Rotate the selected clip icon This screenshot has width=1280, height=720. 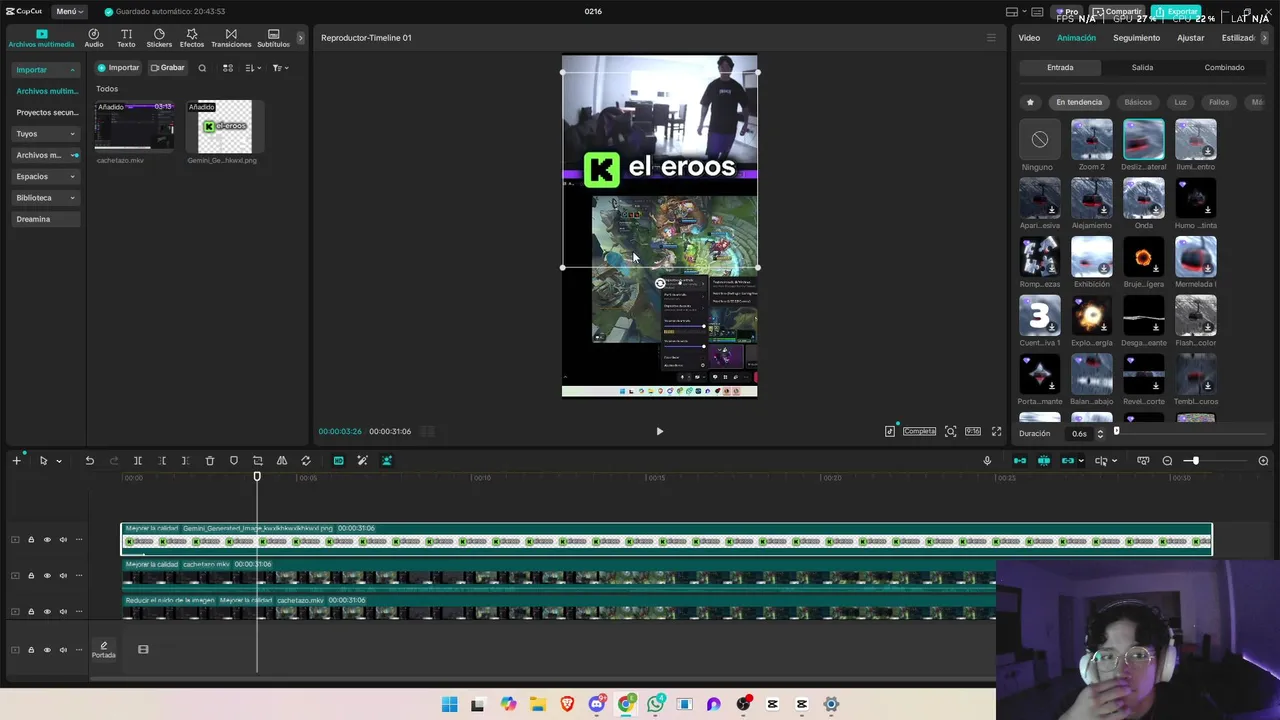(306, 461)
